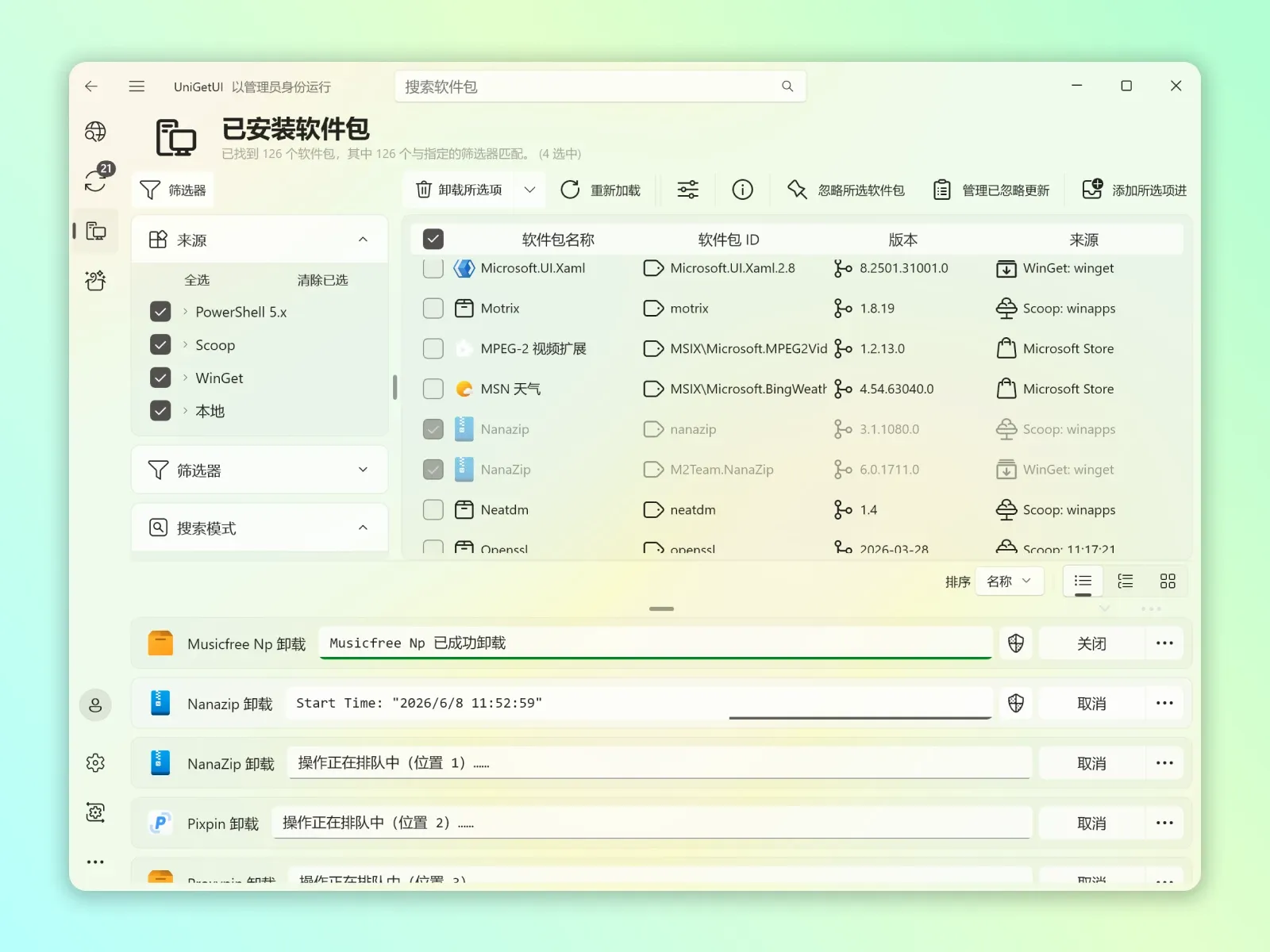Expand WinGet source tree arrow
The width and height of the screenshot is (1270, 952).
coord(185,378)
